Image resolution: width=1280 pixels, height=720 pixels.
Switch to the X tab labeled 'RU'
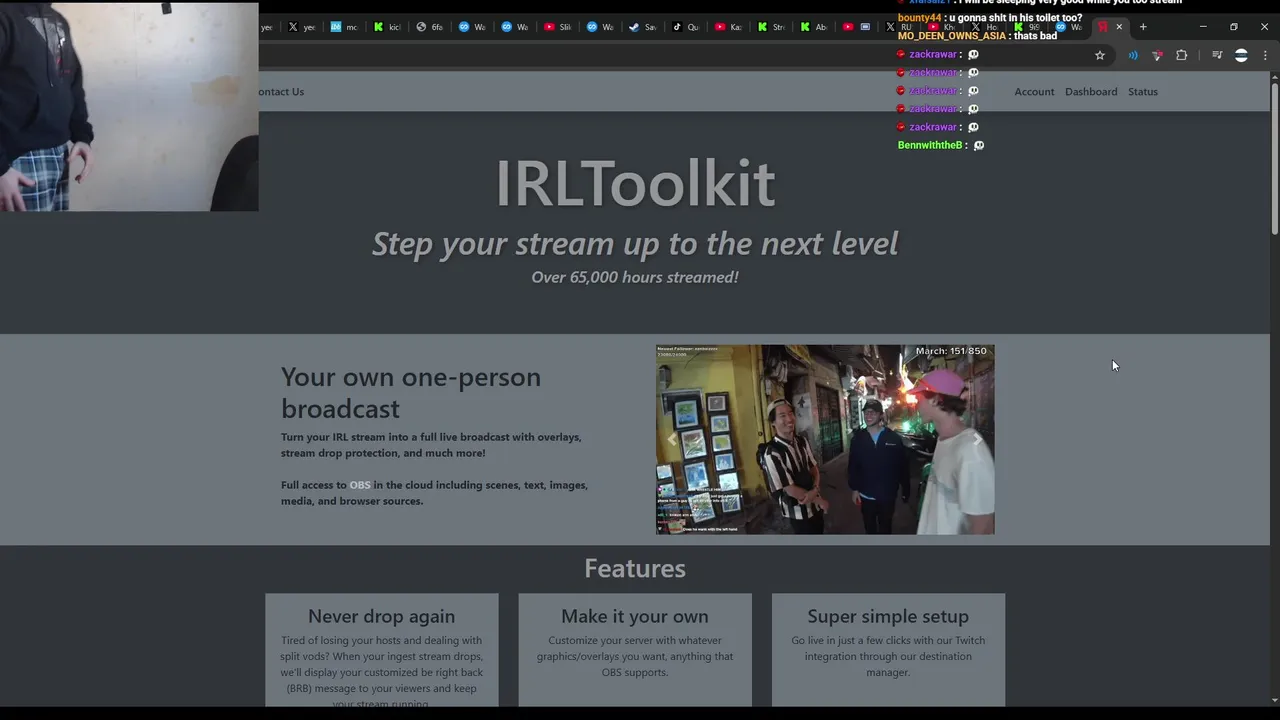click(x=900, y=27)
